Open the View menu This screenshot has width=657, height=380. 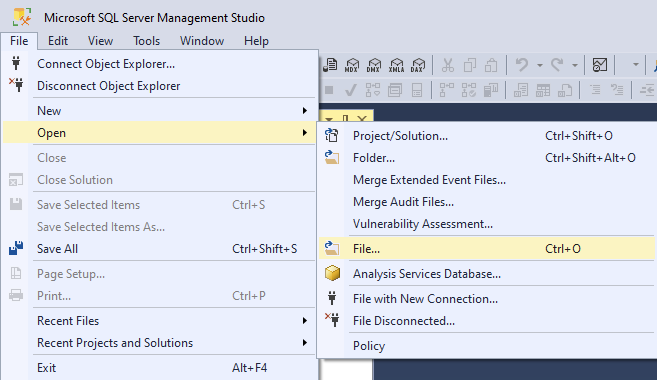[x=100, y=41]
